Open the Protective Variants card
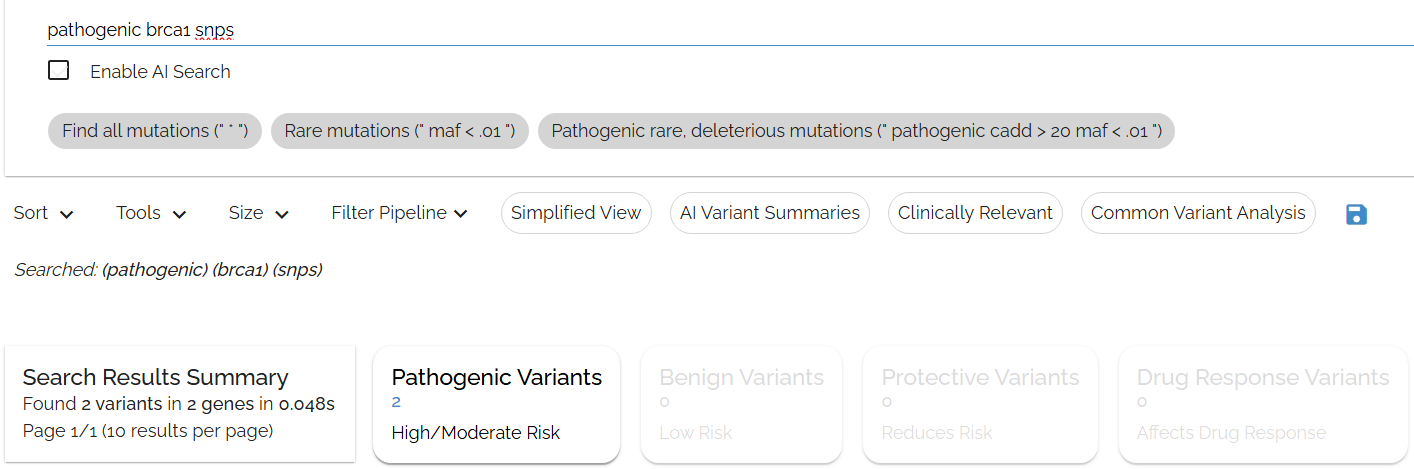 click(x=980, y=405)
